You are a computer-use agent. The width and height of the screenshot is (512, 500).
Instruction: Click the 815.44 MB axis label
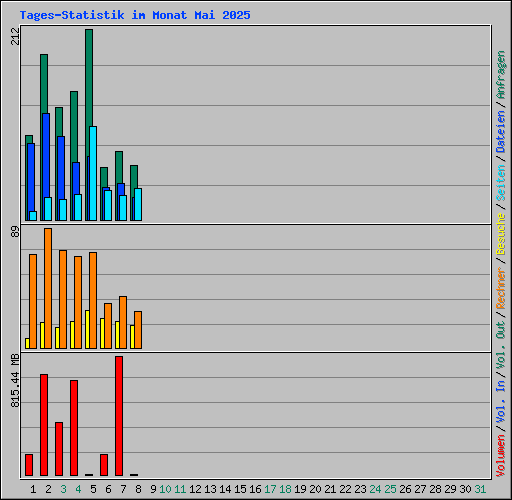(15, 380)
